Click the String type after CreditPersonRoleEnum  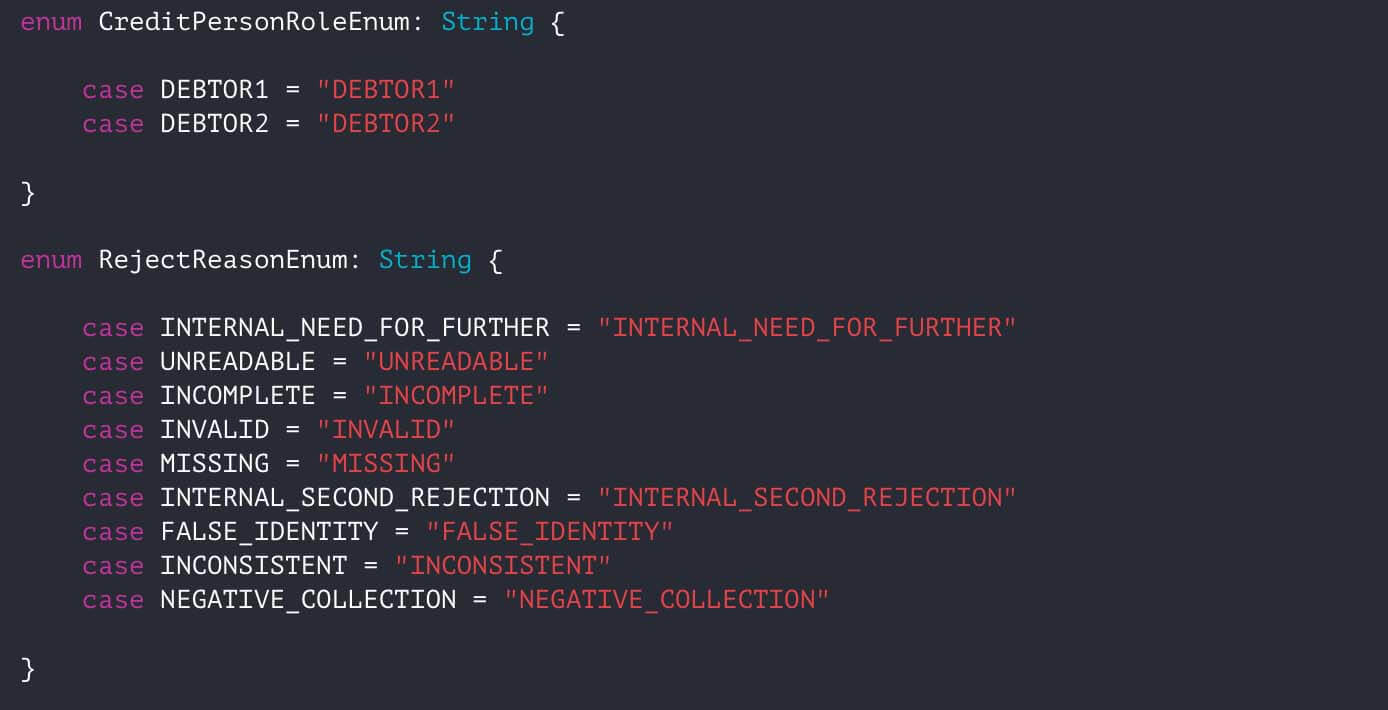(487, 22)
